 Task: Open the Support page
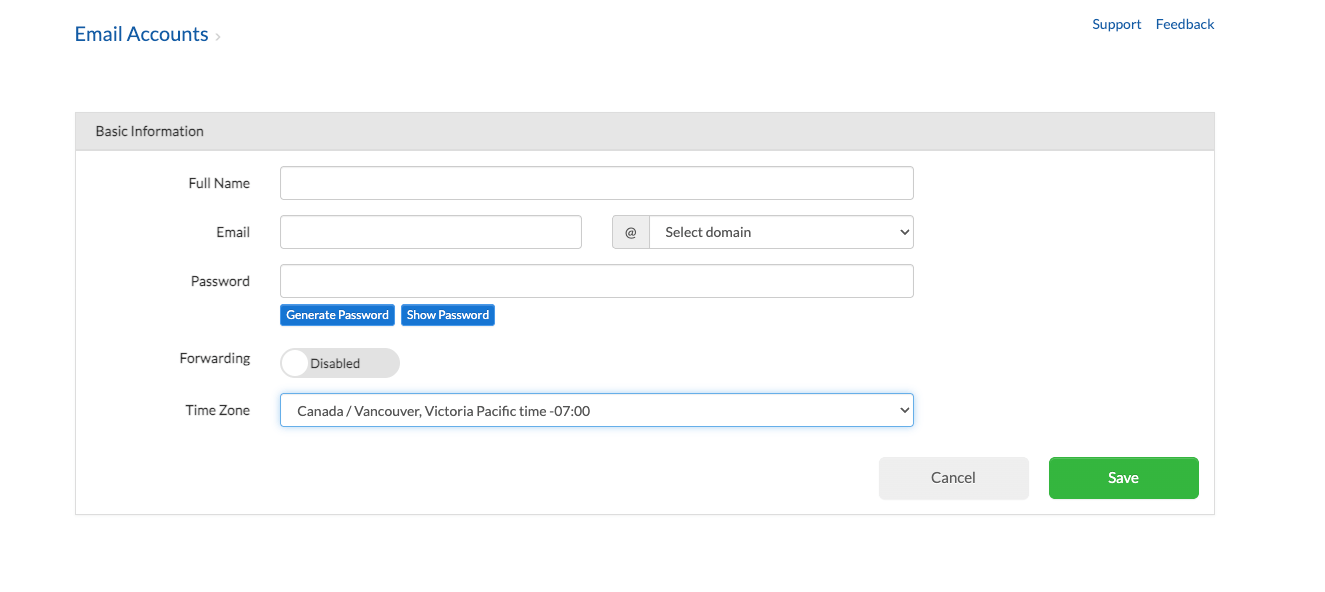tap(1116, 24)
